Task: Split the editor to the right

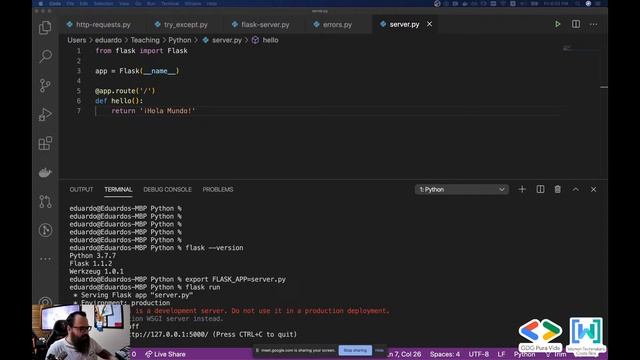Action: point(576,24)
